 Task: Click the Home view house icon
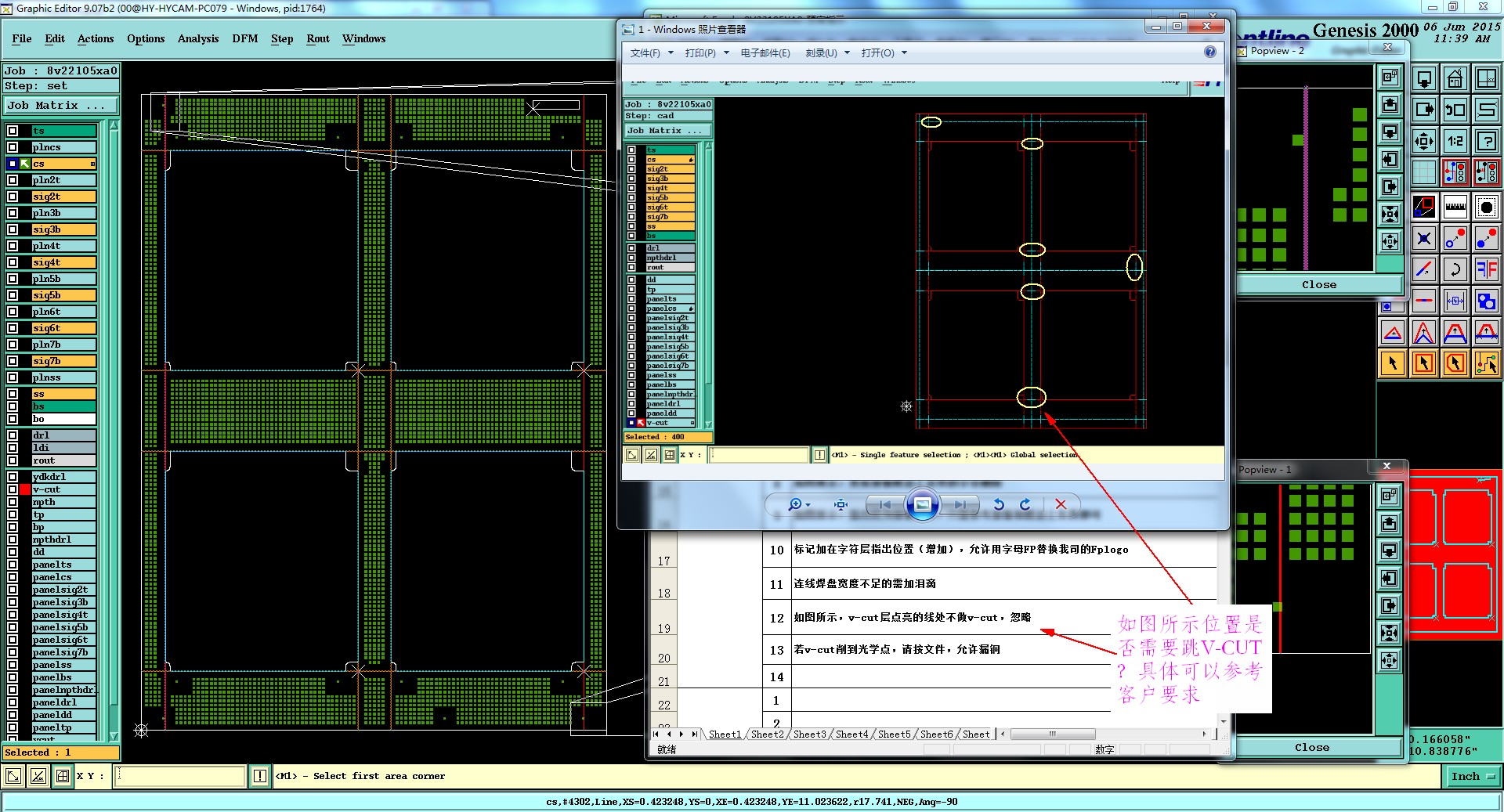(x=1455, y=78)
